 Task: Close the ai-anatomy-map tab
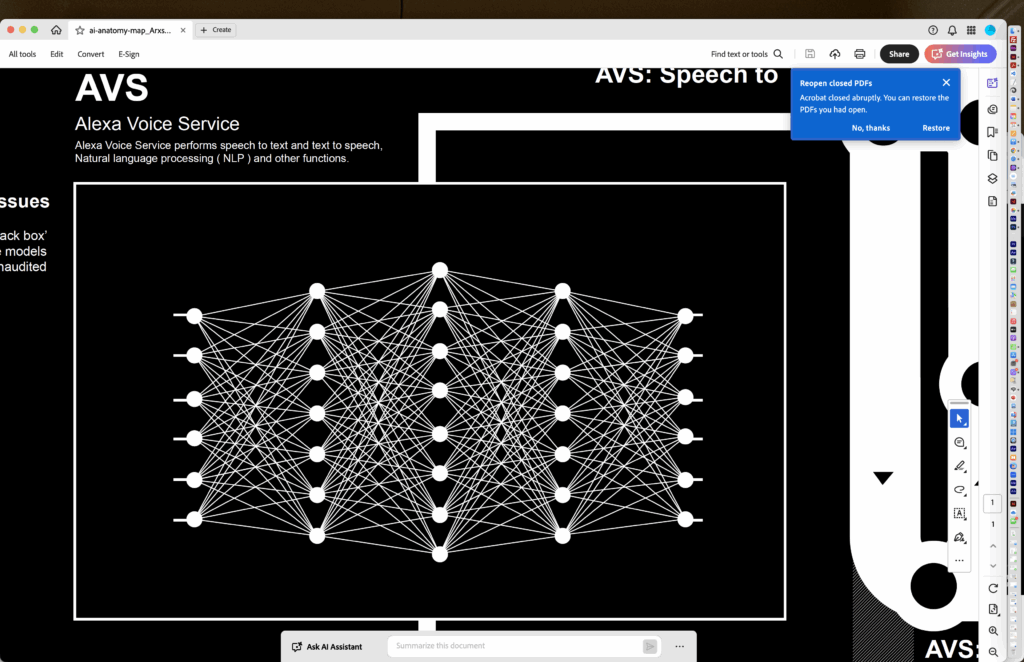click(183, 30)
